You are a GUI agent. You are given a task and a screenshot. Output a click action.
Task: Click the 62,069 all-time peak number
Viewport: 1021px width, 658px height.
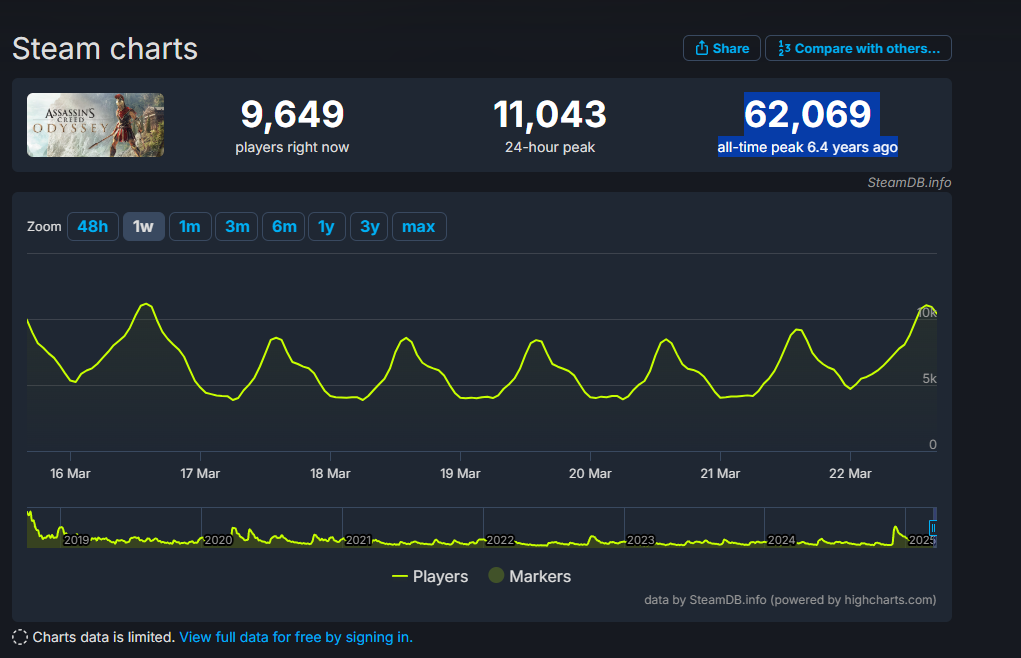[807, 114]
